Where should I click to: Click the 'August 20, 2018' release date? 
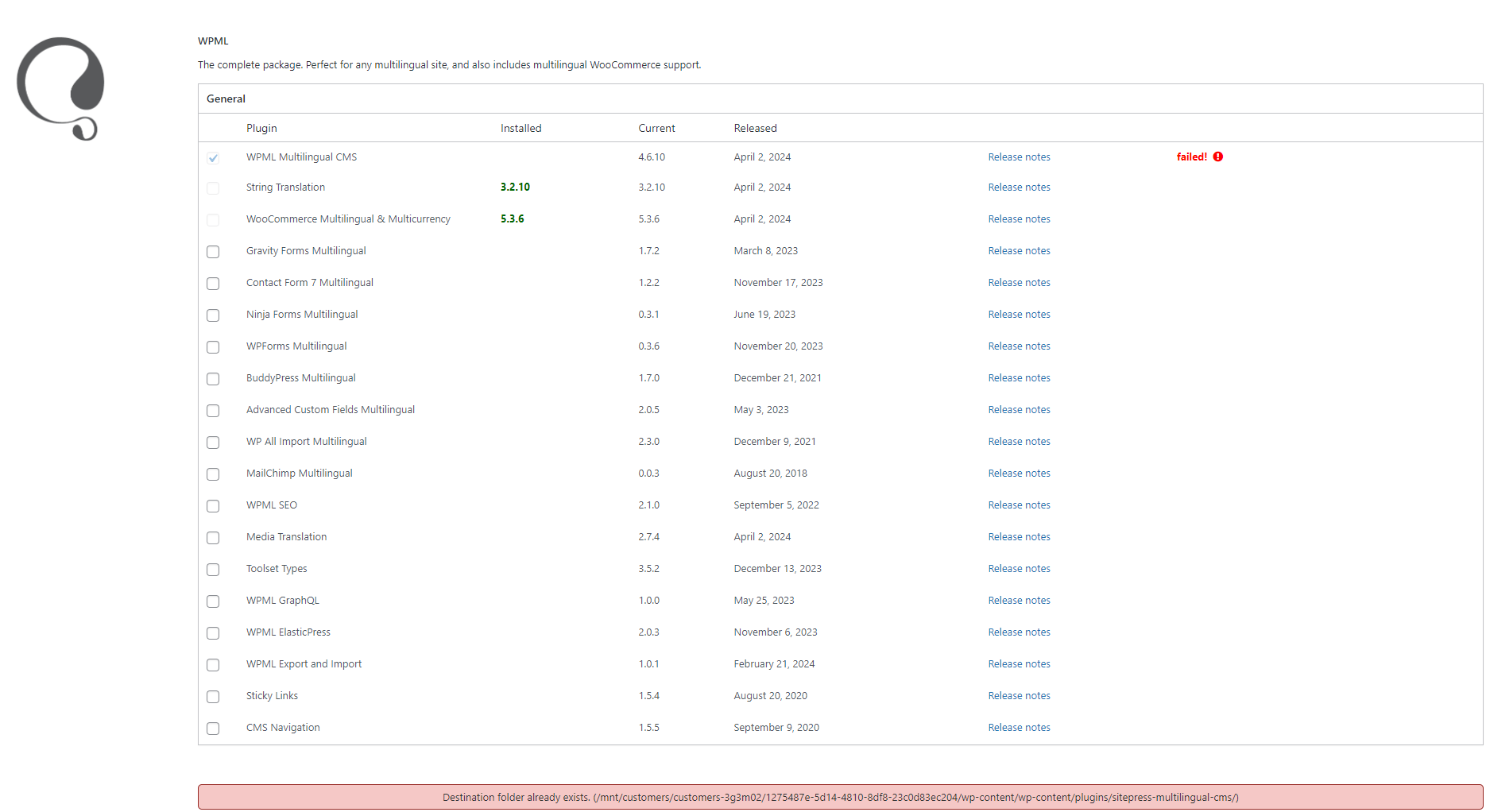pos(770,474)
